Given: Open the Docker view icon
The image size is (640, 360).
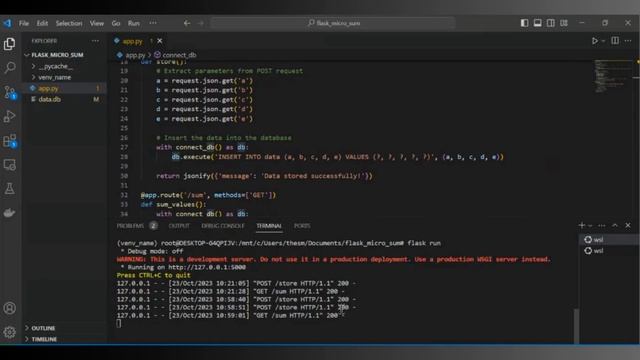Looking at the screenshot, I should click(9, 213).
